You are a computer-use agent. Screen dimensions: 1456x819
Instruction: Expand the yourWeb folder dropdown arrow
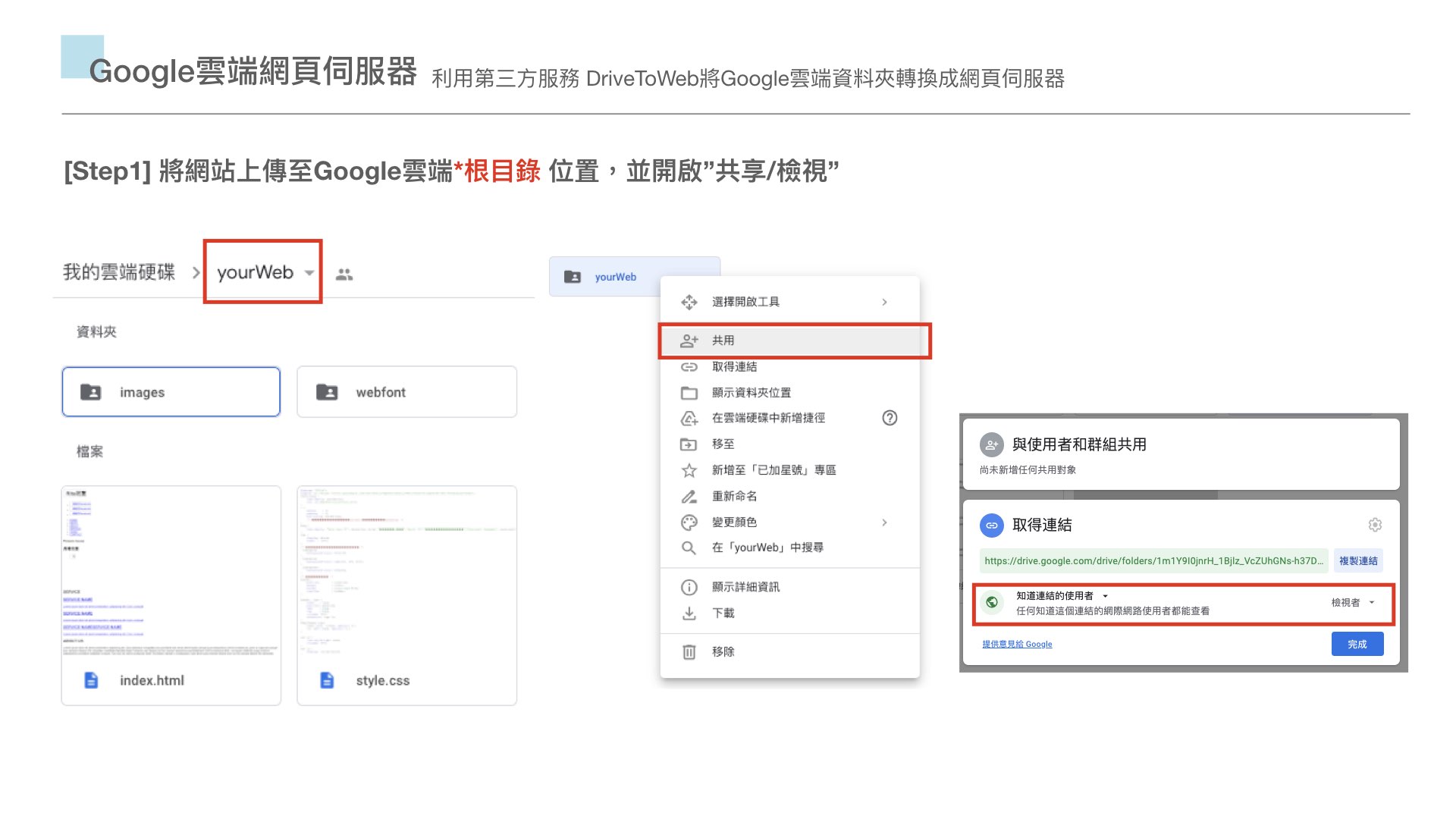click(309, 273)
